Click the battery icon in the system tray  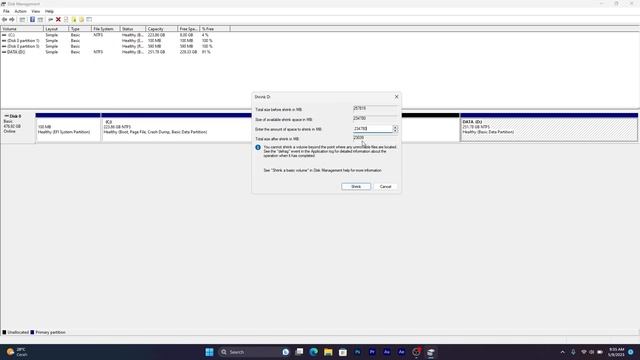tap(600, 352)
